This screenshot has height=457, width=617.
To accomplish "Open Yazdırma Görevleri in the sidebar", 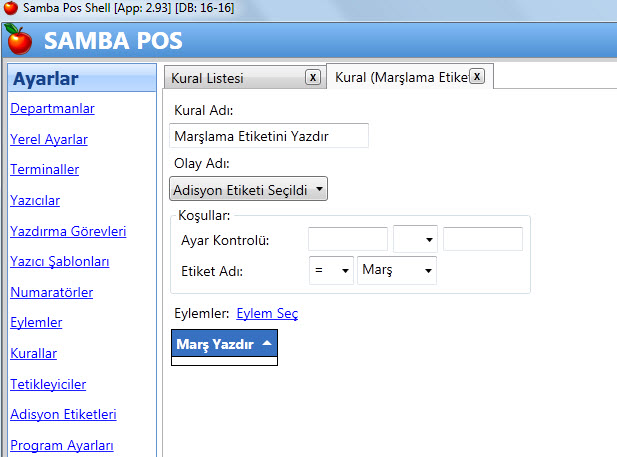I will point(68,231).
